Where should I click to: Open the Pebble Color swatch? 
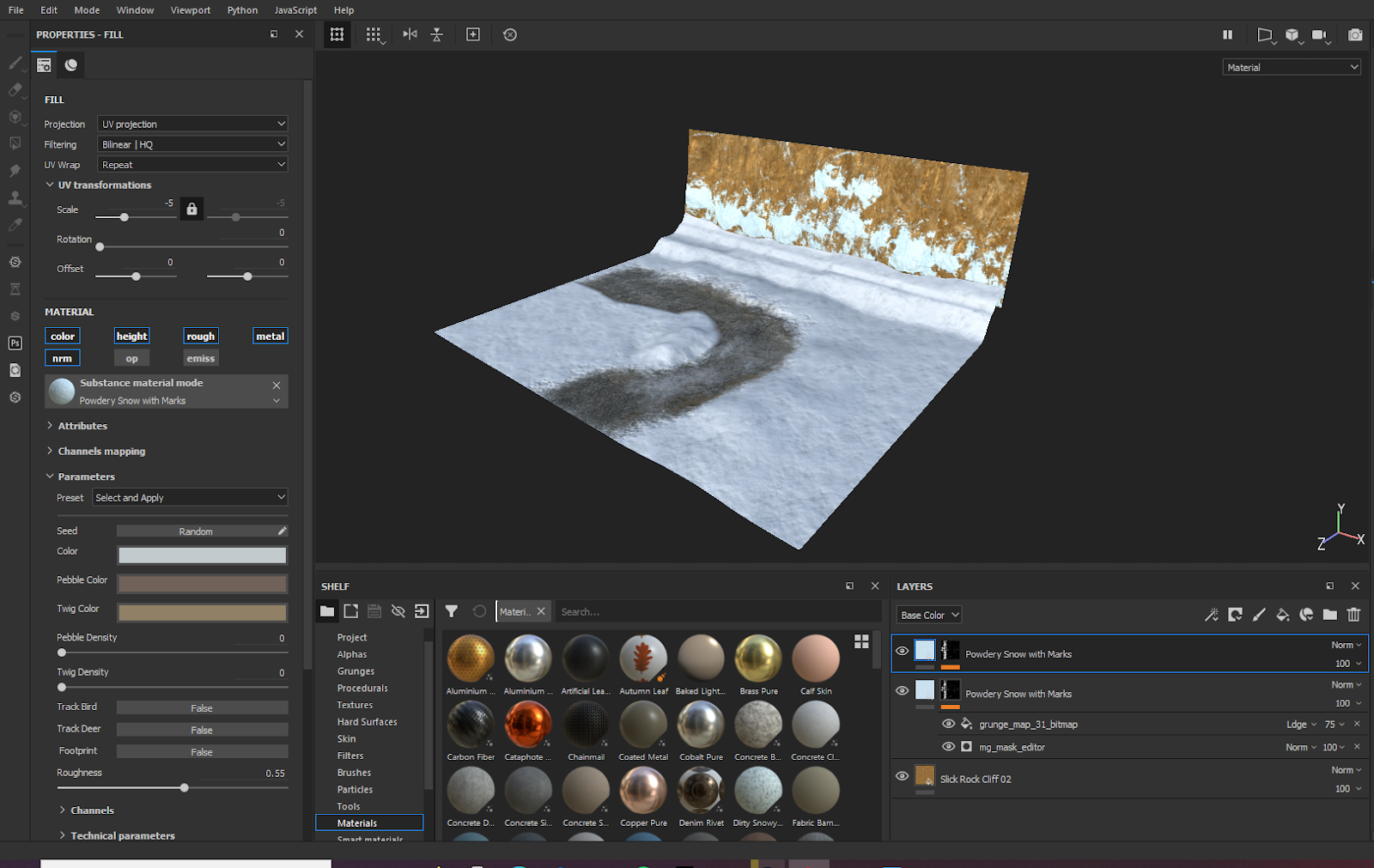point(202,584)
